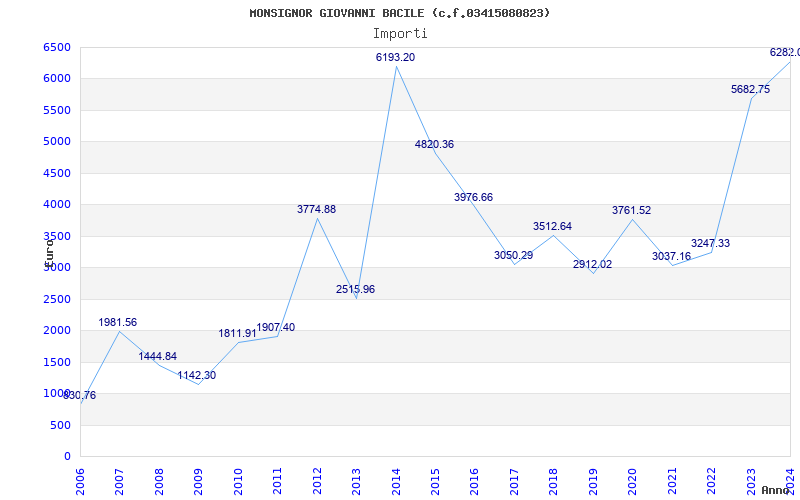
Task: Click the 2019 x-axis year label
Action: [x=593, y=482]
